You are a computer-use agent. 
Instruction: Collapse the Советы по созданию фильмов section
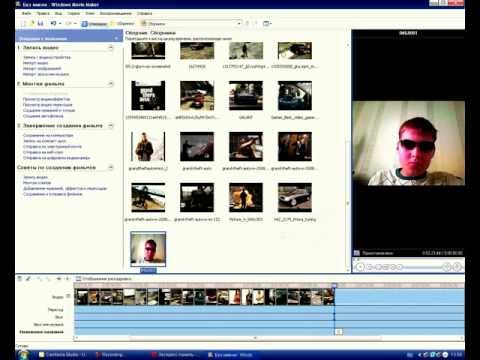pos(111,167)
